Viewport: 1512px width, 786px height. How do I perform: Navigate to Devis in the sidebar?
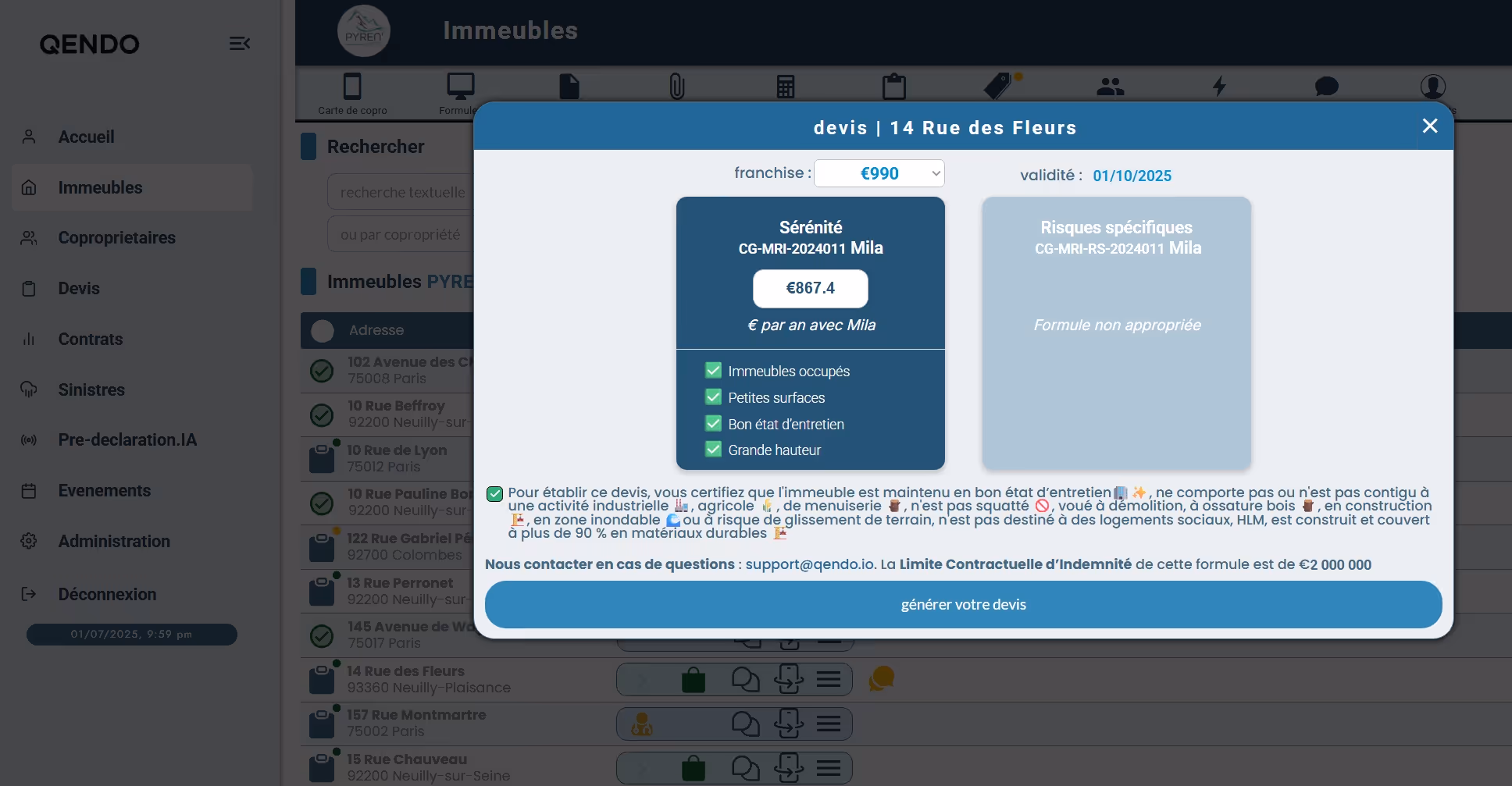[x=78, y=288]
